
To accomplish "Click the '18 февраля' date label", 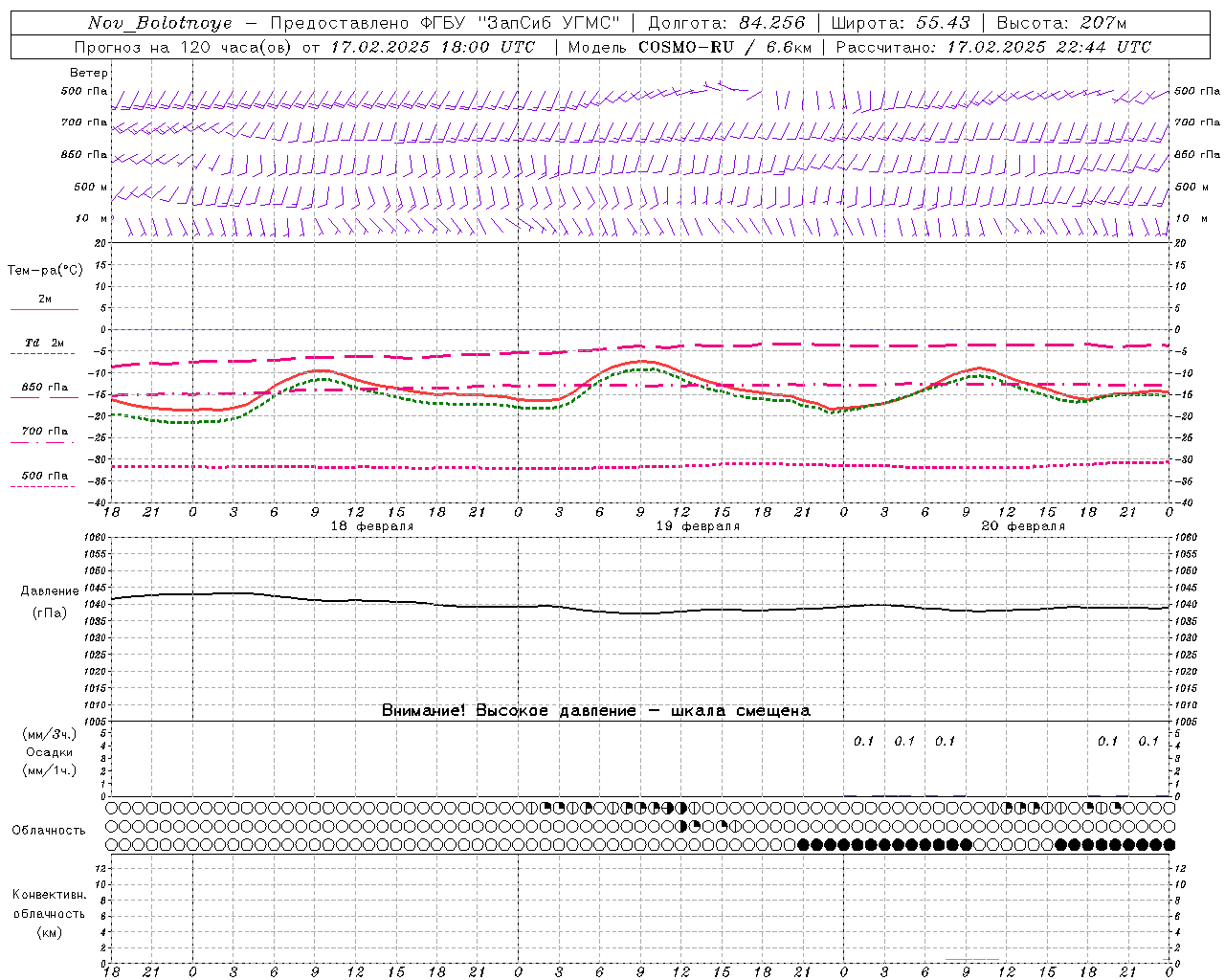I will point(372,526).
